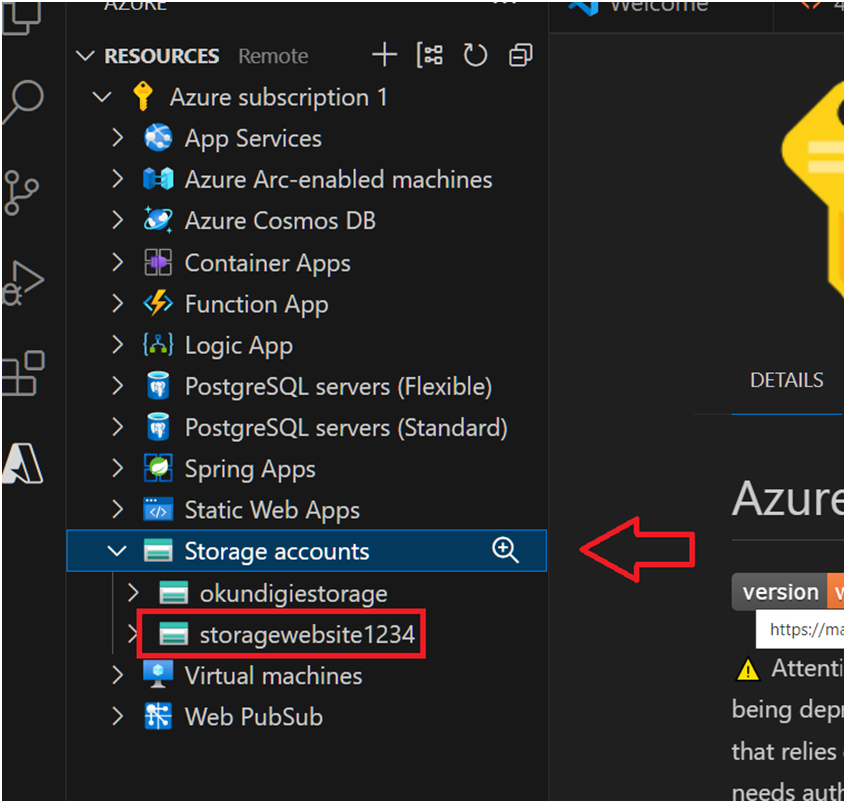Expand the Container Apps node

point(118,262)
